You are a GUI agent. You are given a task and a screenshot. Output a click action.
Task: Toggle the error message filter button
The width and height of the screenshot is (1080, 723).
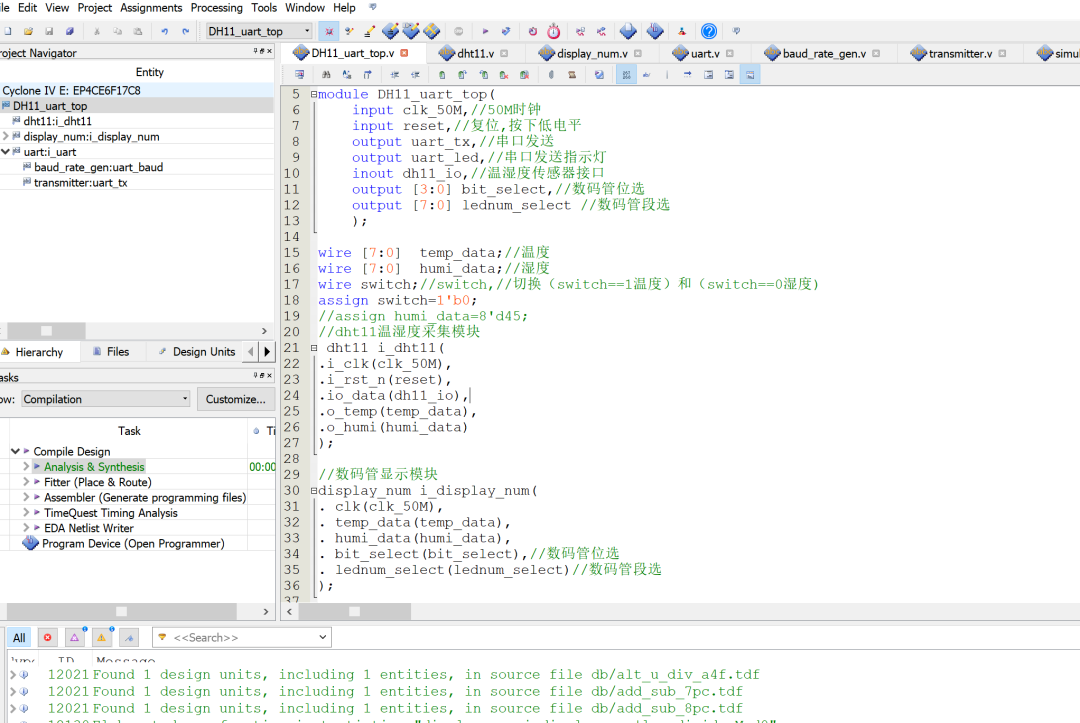[47, 637]
